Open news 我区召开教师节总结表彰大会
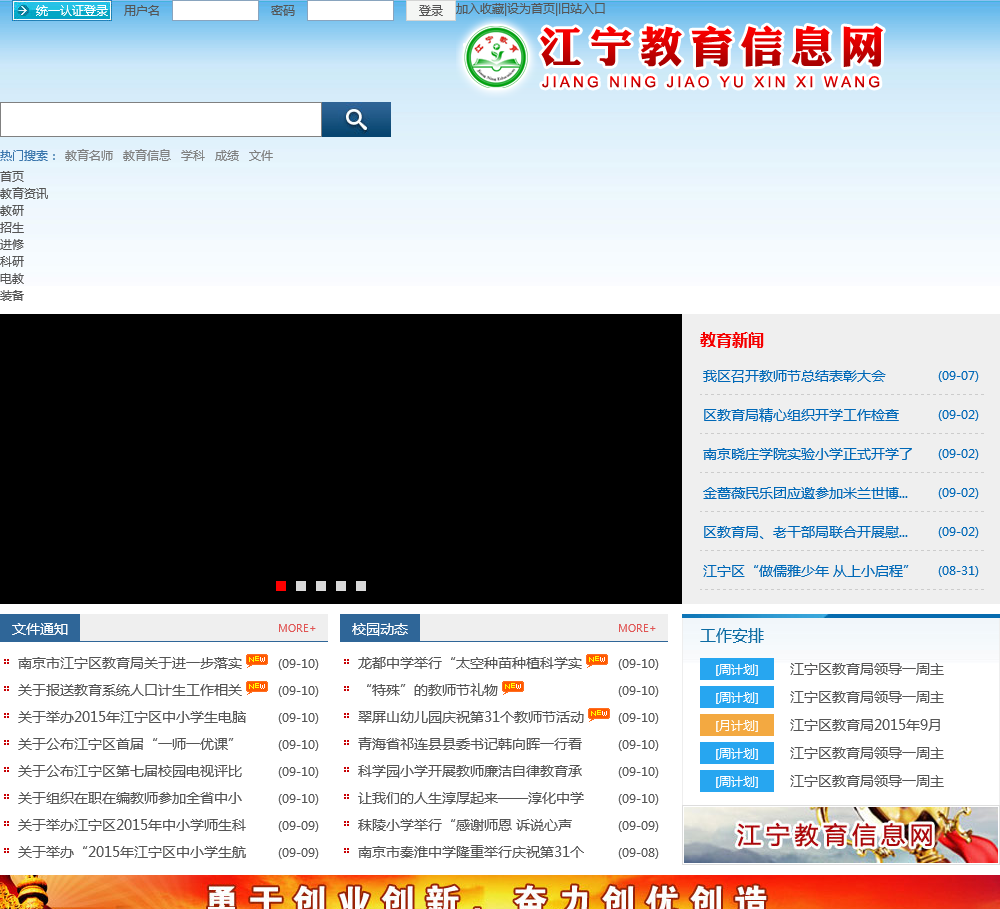This screenshot has width=1000, height=909. point(794,376)
